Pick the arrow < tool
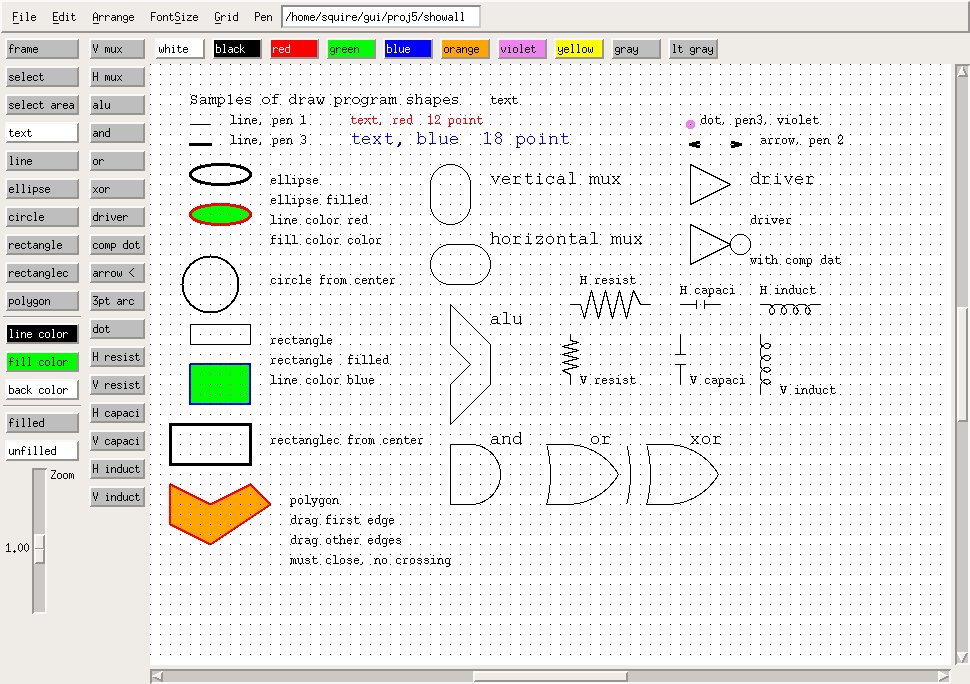 pyautogui.click(x=118, y=273)
